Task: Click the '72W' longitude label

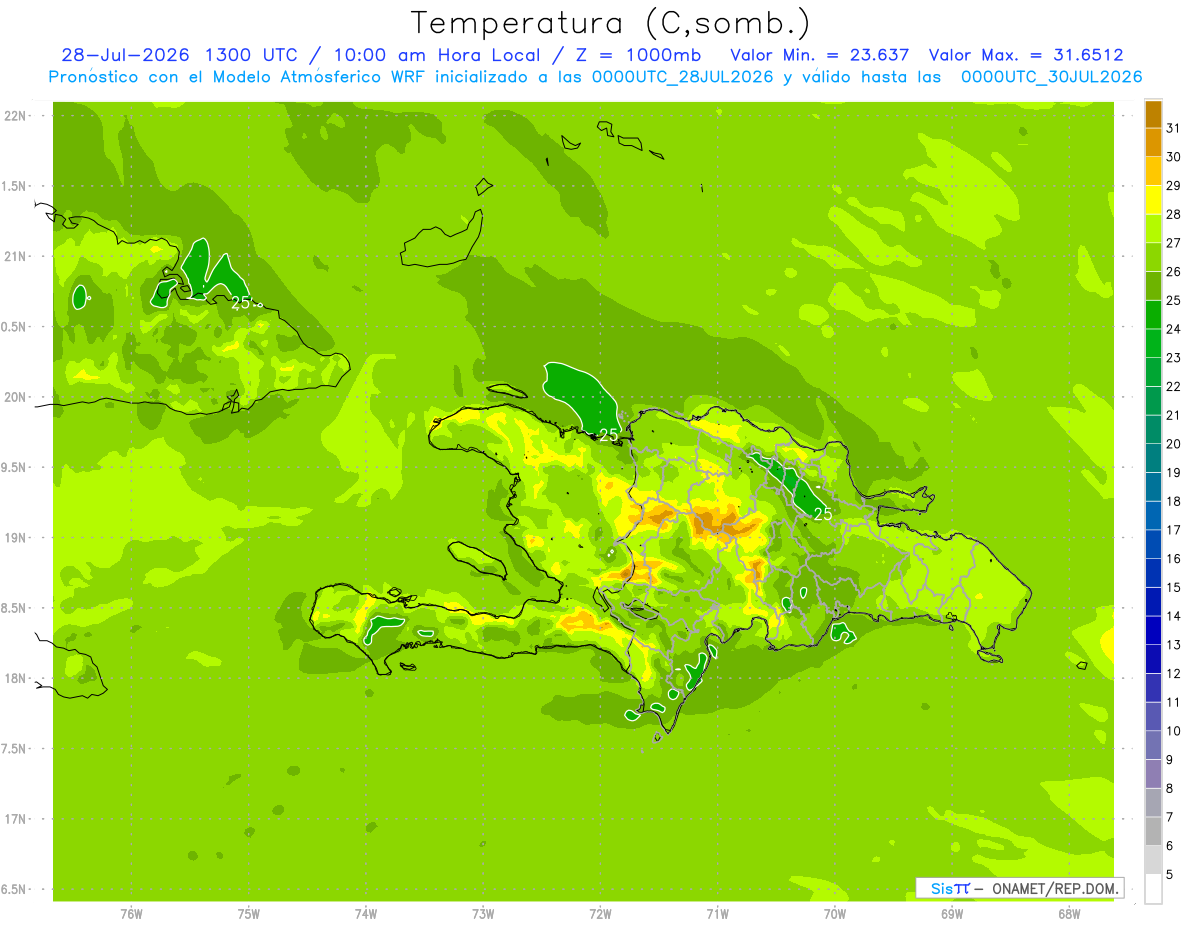Action: (x=600, y=914)
